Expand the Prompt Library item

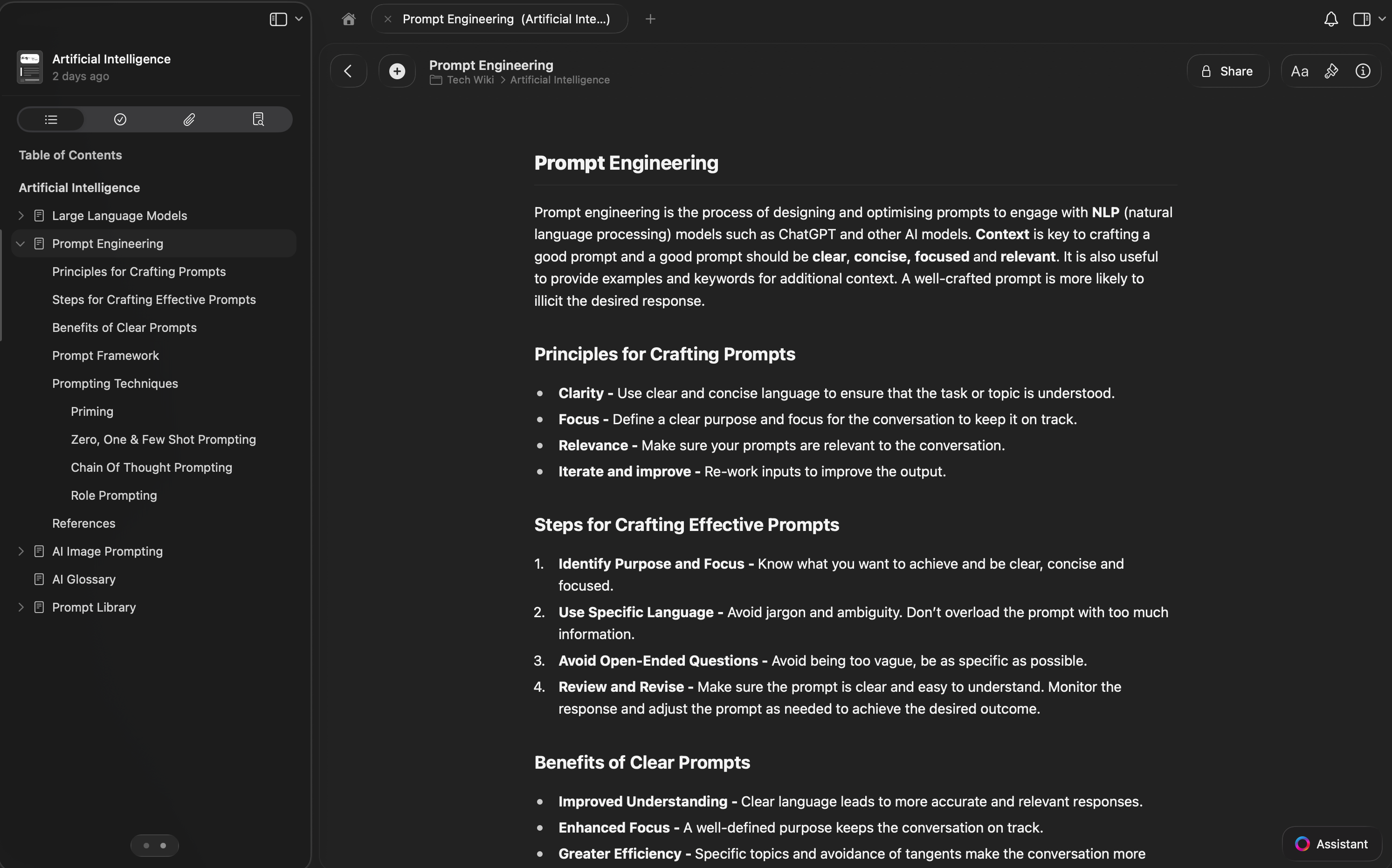21,607
